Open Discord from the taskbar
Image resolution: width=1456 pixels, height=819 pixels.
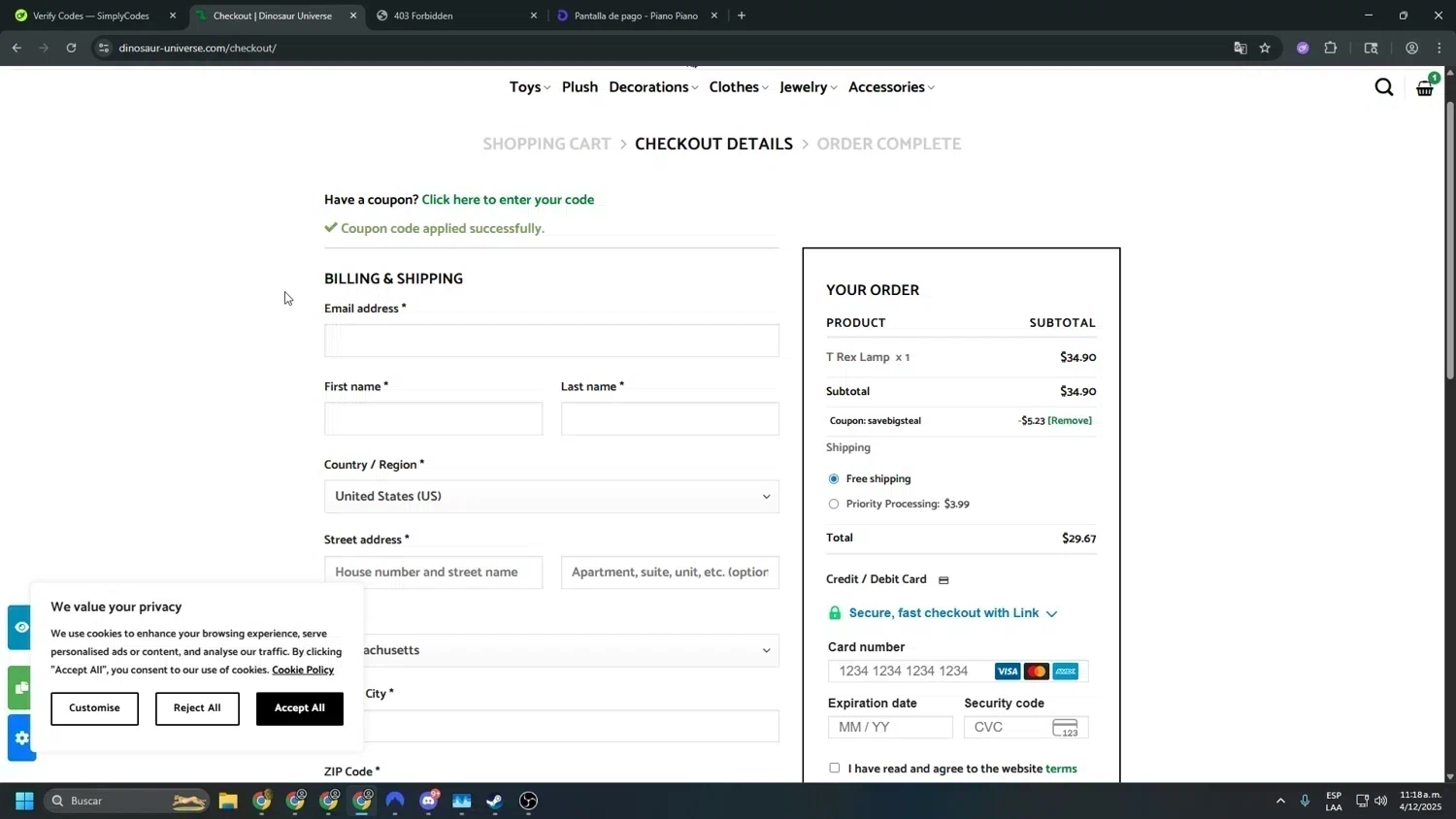pos(428,801)
